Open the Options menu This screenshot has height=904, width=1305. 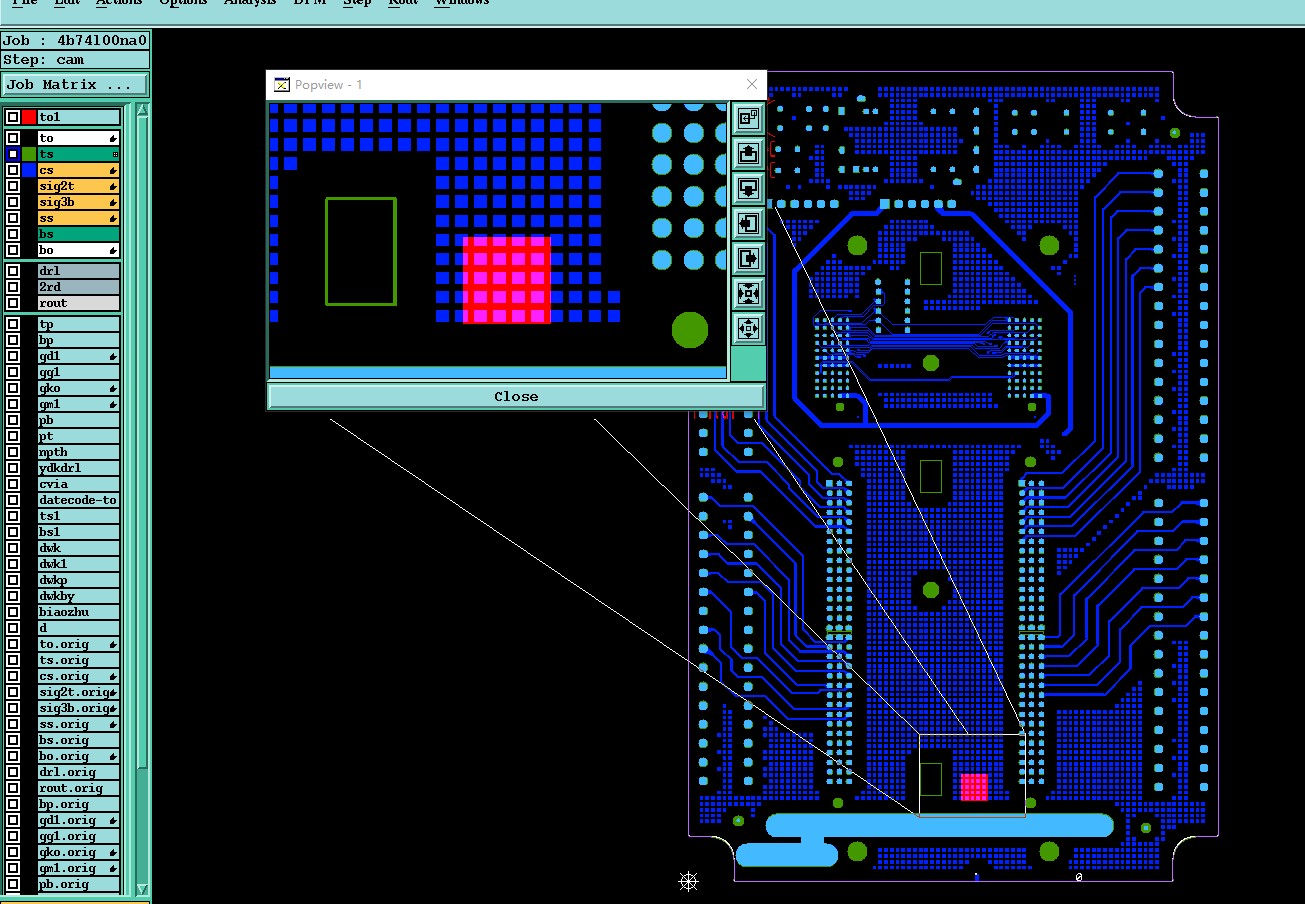click(183, 3)
